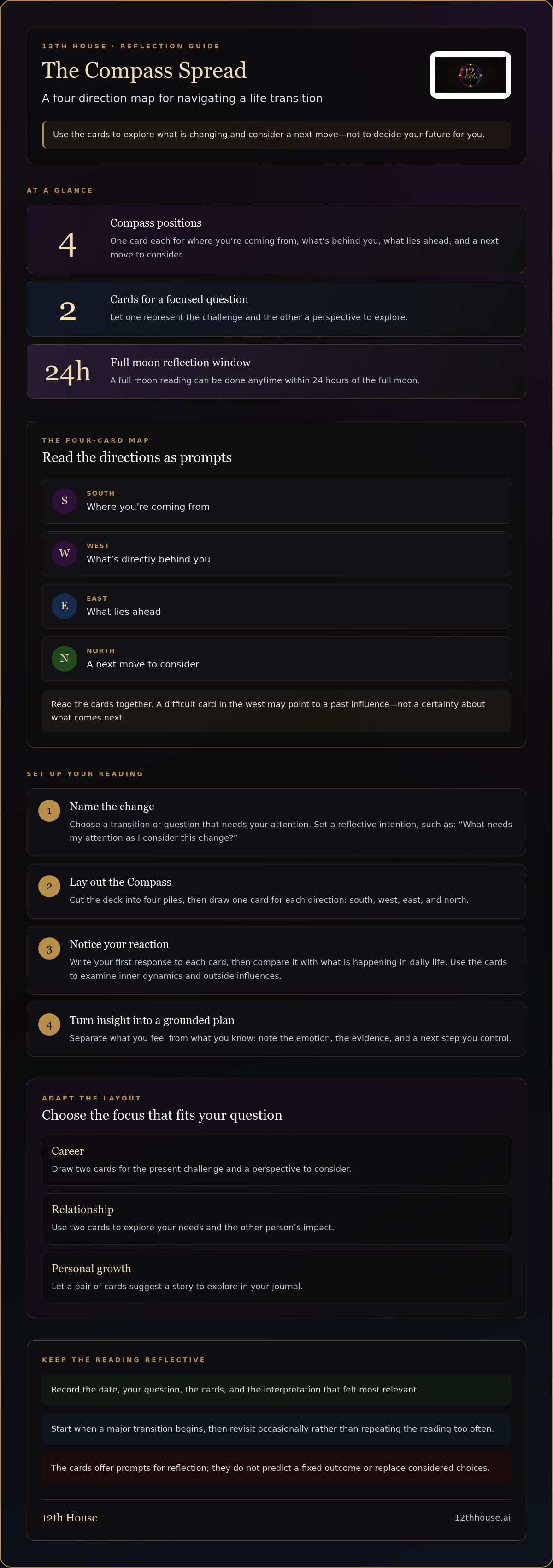
Task: Click step 2 number badge
Action: (x=49, y=886)
